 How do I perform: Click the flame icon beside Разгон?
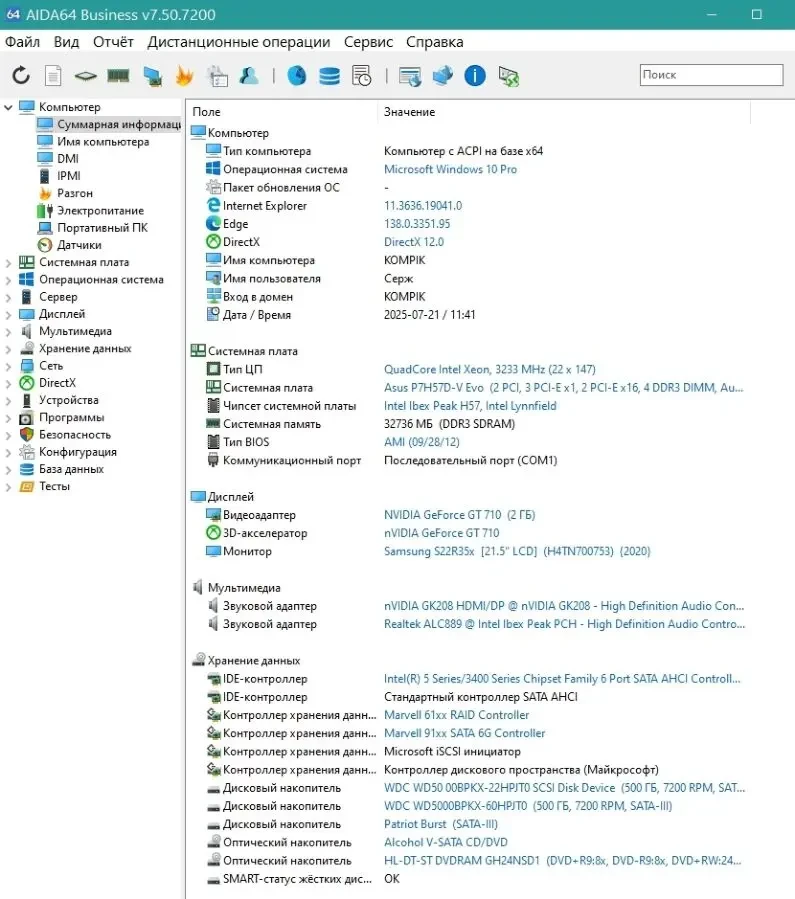(45, 193)
